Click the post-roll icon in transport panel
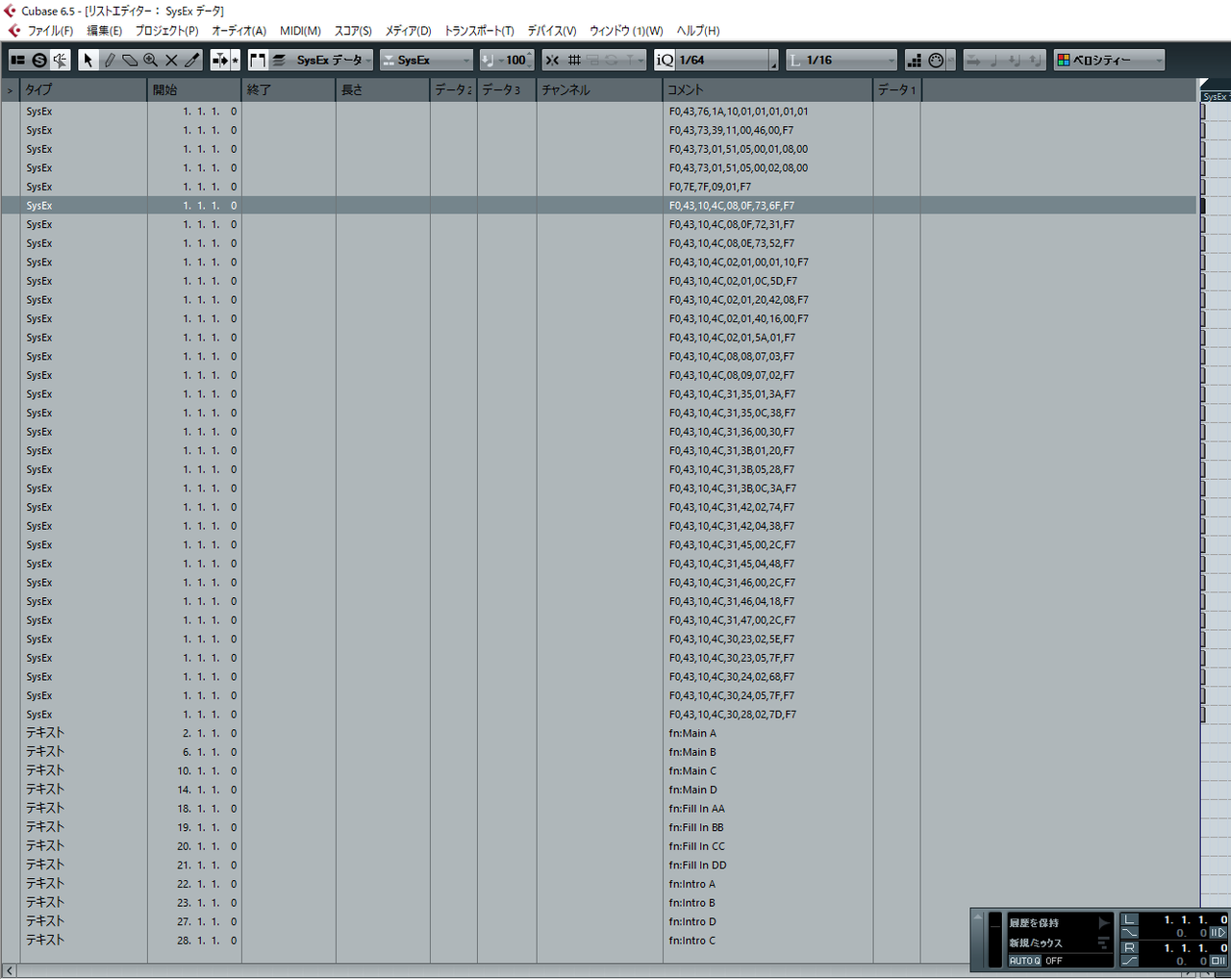Viewport: 1231px width, 980px height. [1218, 961]
